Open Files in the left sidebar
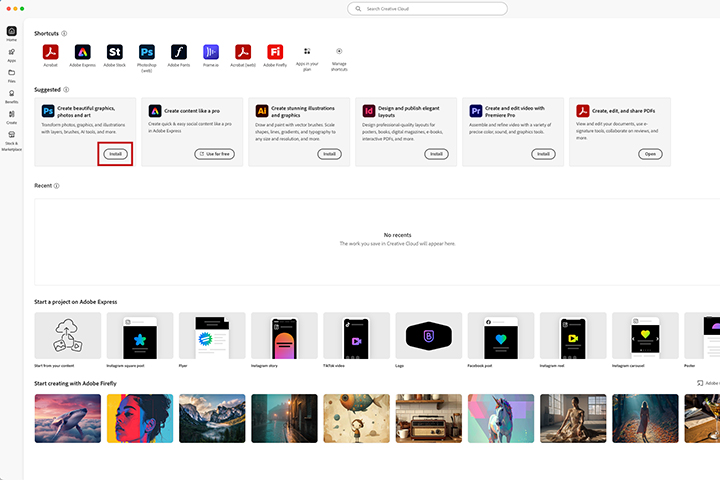720x480 pixels. coord(11,75)
